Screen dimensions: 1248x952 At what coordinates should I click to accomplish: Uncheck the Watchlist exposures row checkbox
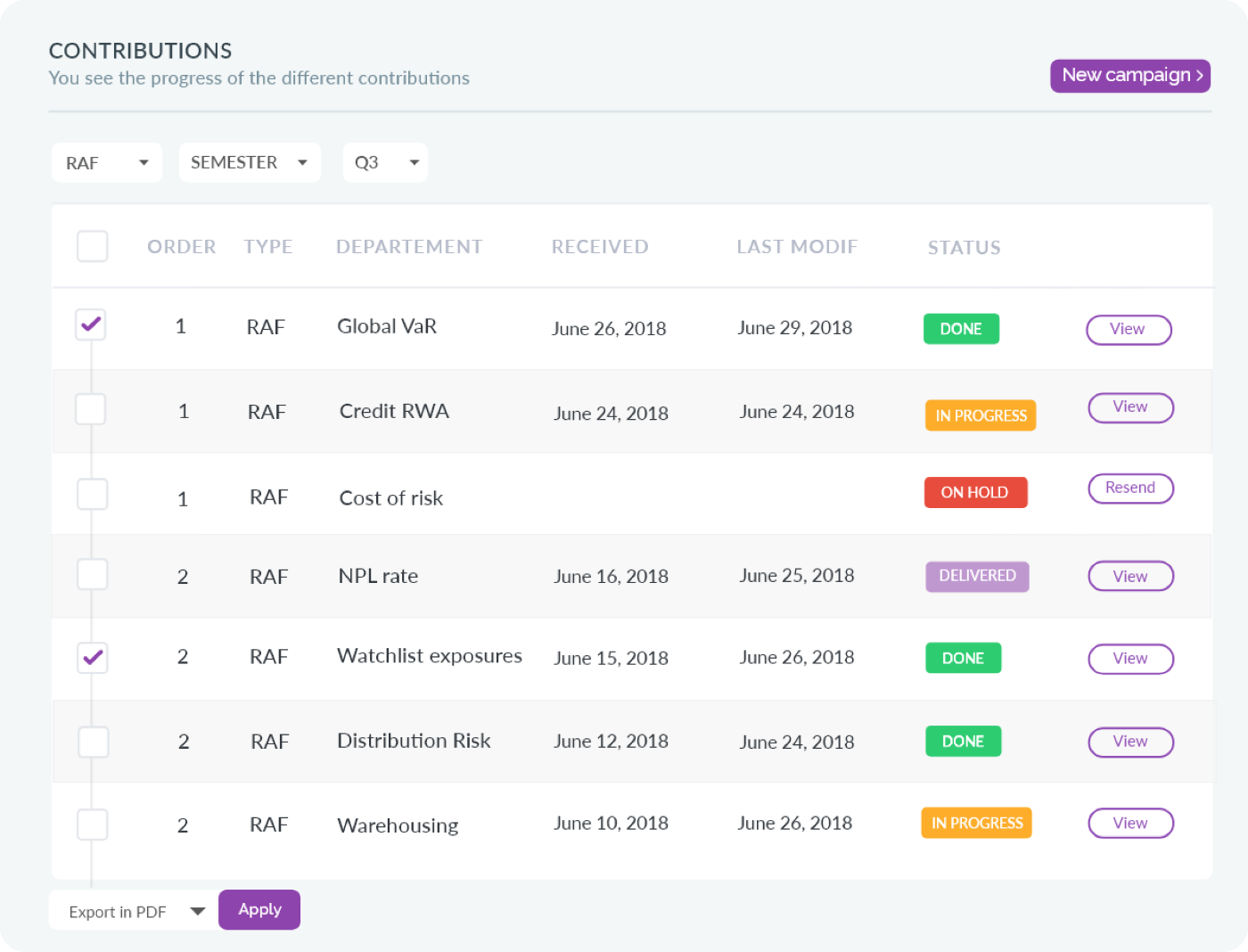tap(93, 658)
